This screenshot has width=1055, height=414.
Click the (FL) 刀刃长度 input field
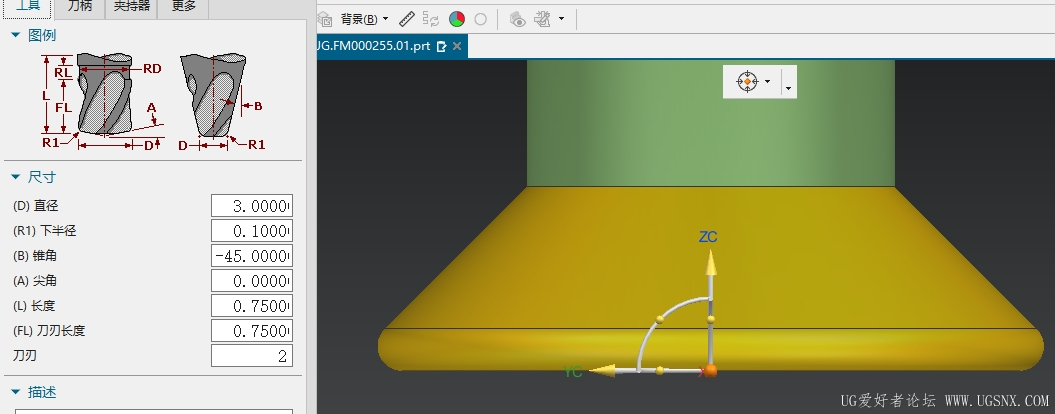[x=252, y=331]
